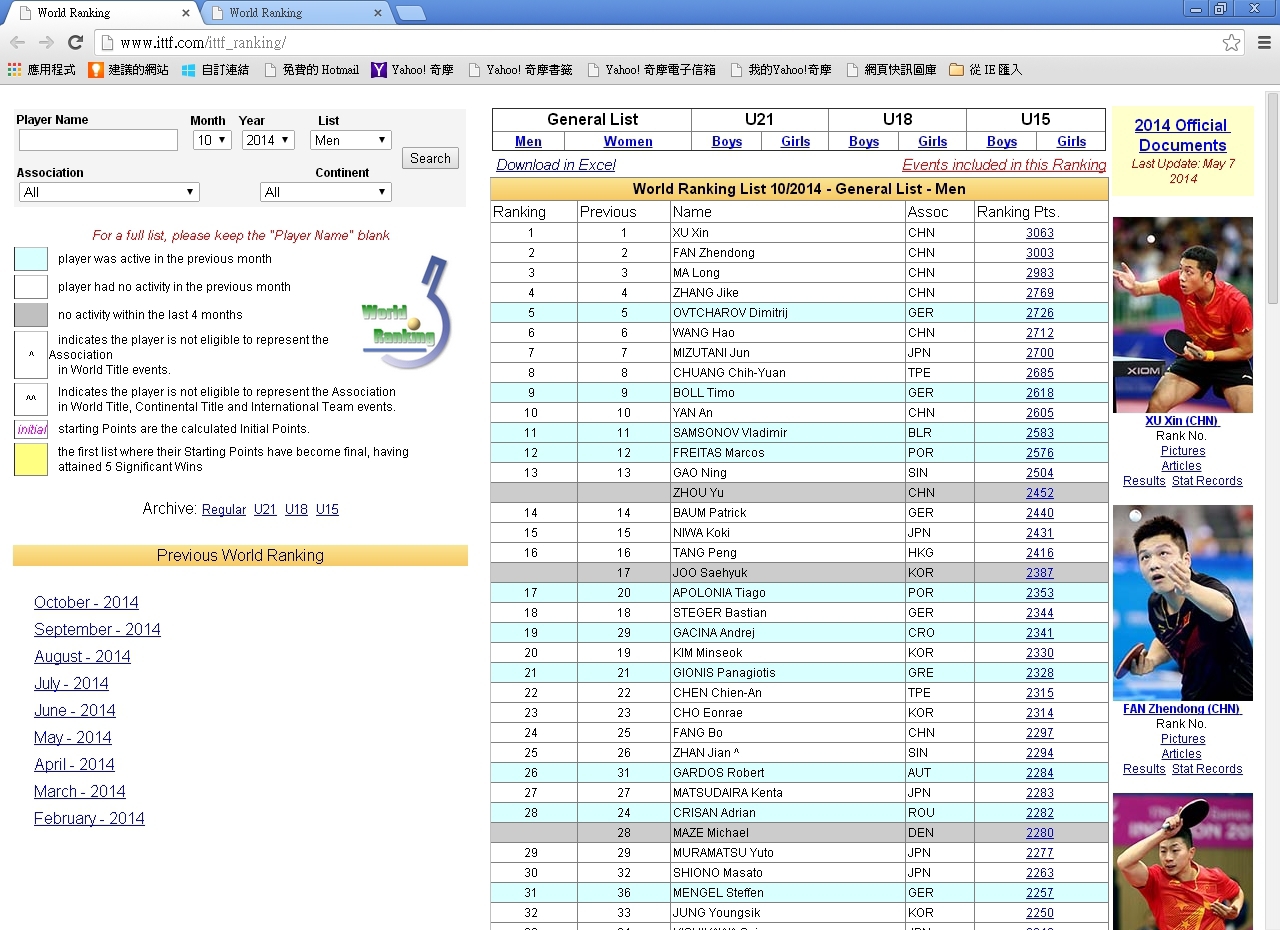Click the FAN Zhendong player photo
This screenshot has width=1280, height=930.
(1183, 603)
